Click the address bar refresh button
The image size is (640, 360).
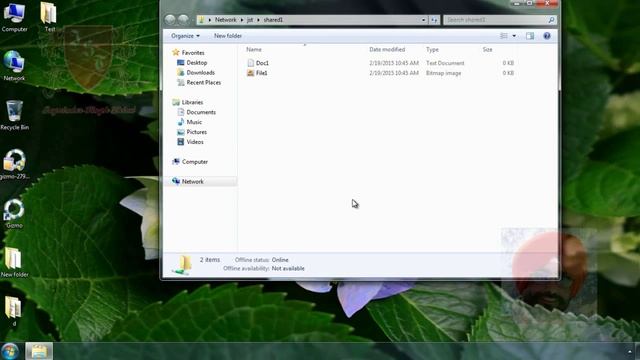coord(434,20)
